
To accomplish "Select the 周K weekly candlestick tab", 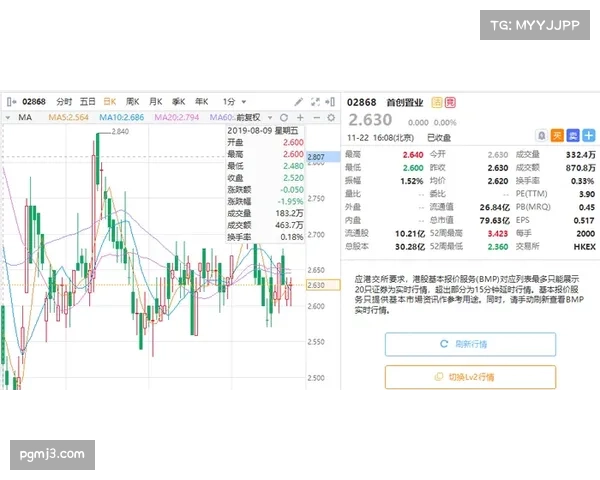I will [132, 102].
